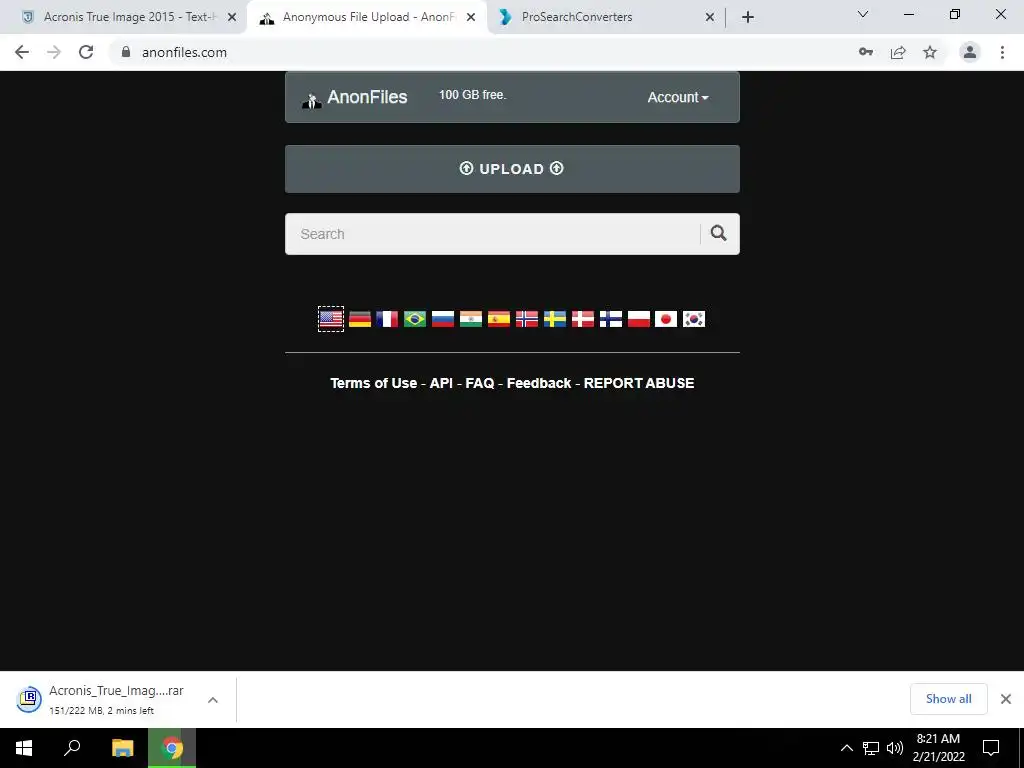Screen dimensions: 1024x768
Task: Open the volume control in tray
Action: (x=895, y=748)
